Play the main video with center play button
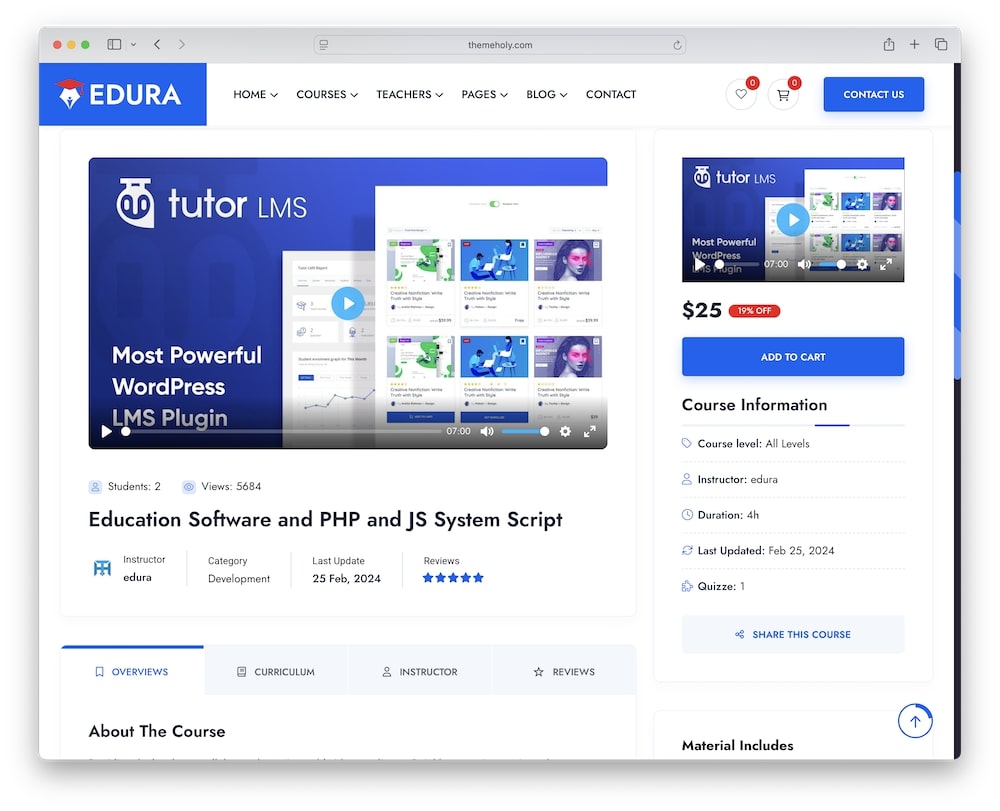Image resolution: width=1000 pixels, height=811 pixels. tap(348, 303)
